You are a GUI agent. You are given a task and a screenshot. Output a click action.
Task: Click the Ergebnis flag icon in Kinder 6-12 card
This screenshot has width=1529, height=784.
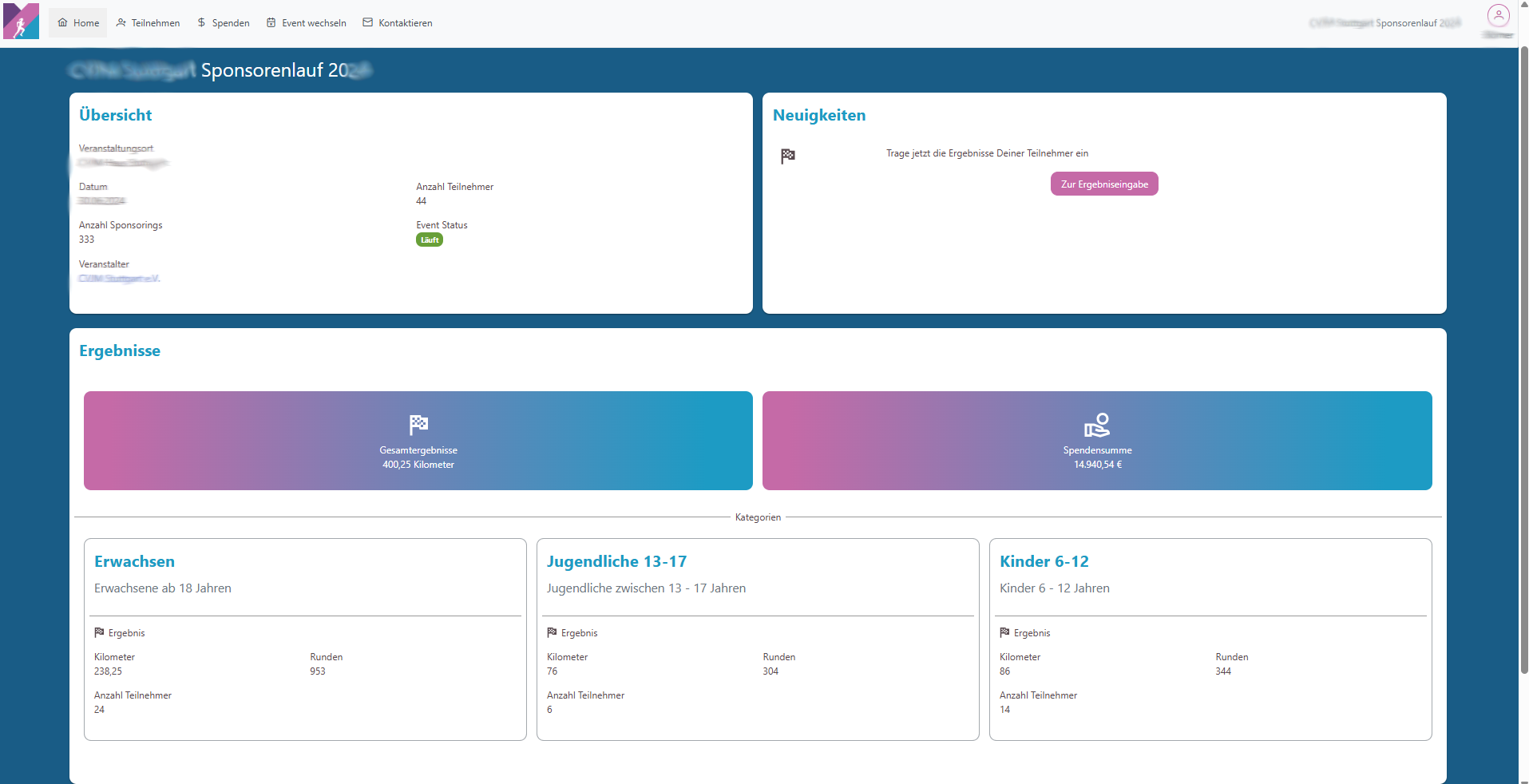1004,632
